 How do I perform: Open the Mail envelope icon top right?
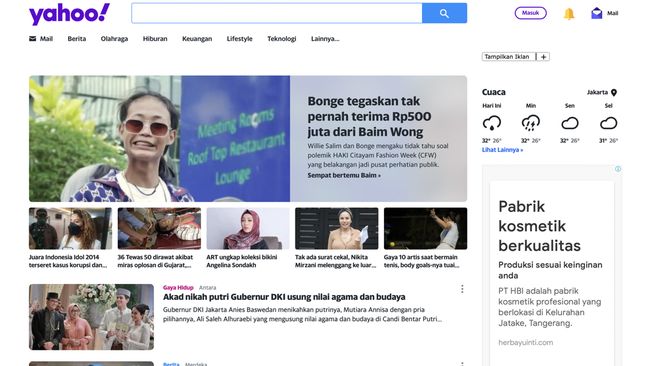point(597,13)
